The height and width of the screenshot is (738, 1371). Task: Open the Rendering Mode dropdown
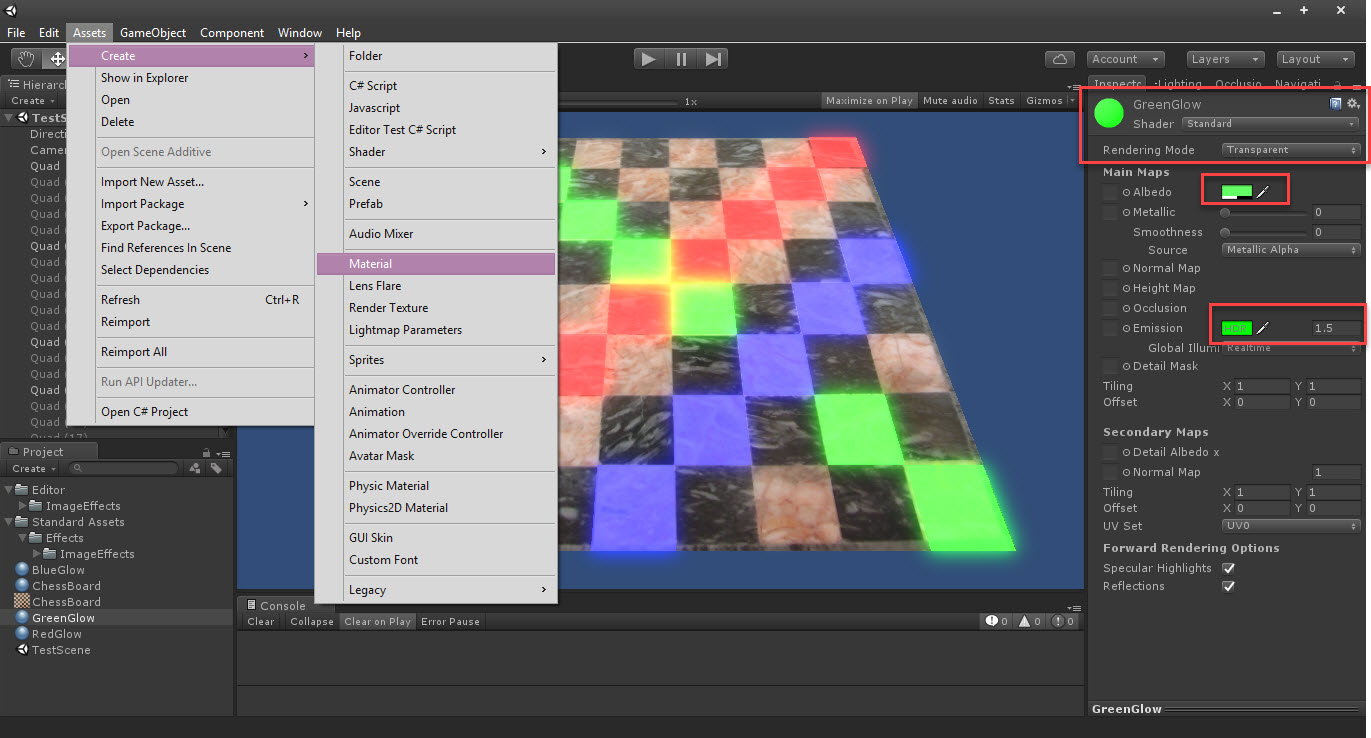point(1291,150)
